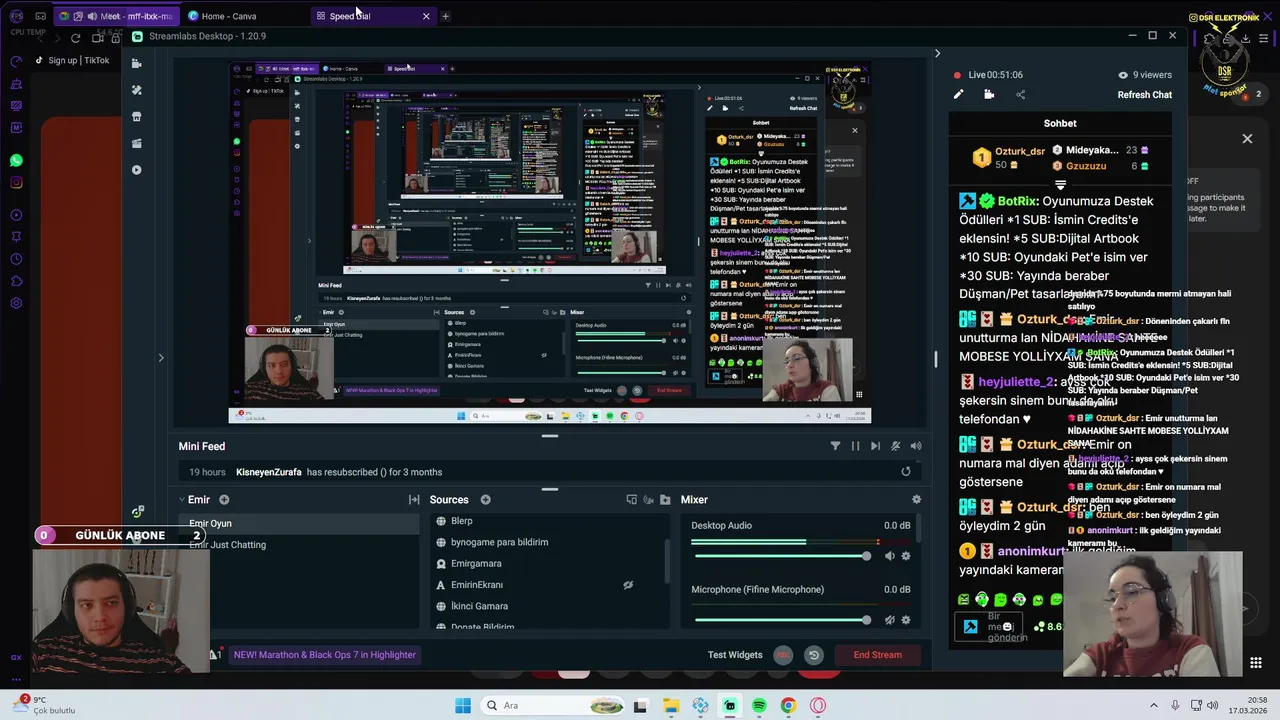Open the scene transitions icon next to Emir

click(x=414, y=500)
